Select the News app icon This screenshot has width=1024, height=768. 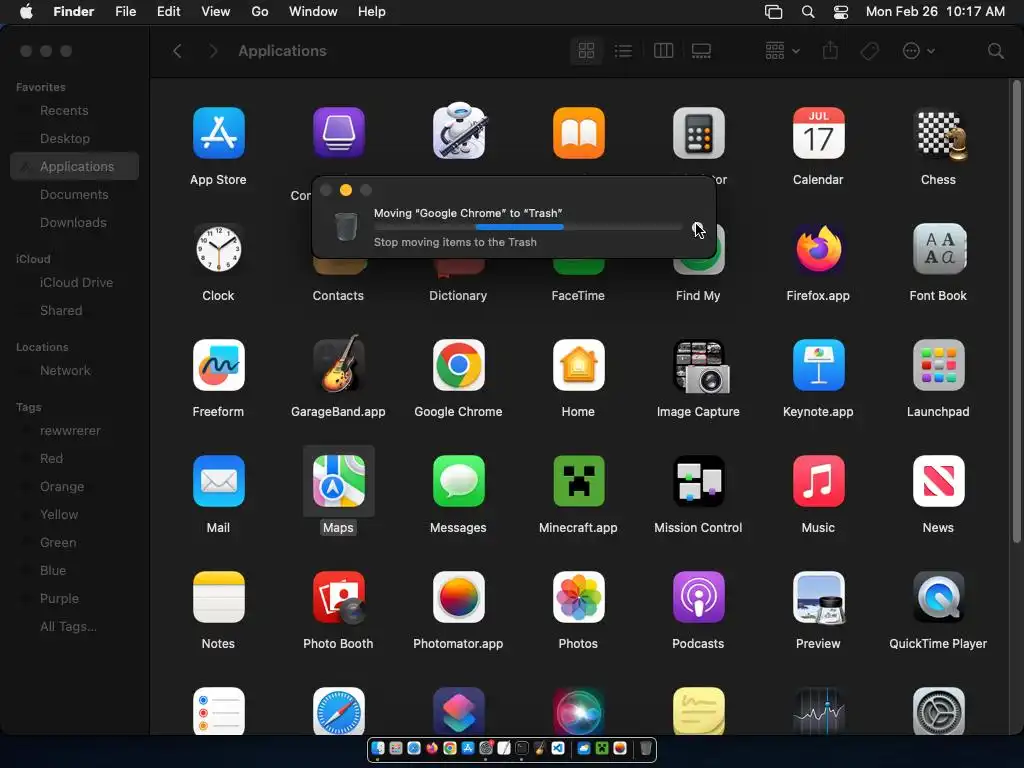[x=938, y=481]
